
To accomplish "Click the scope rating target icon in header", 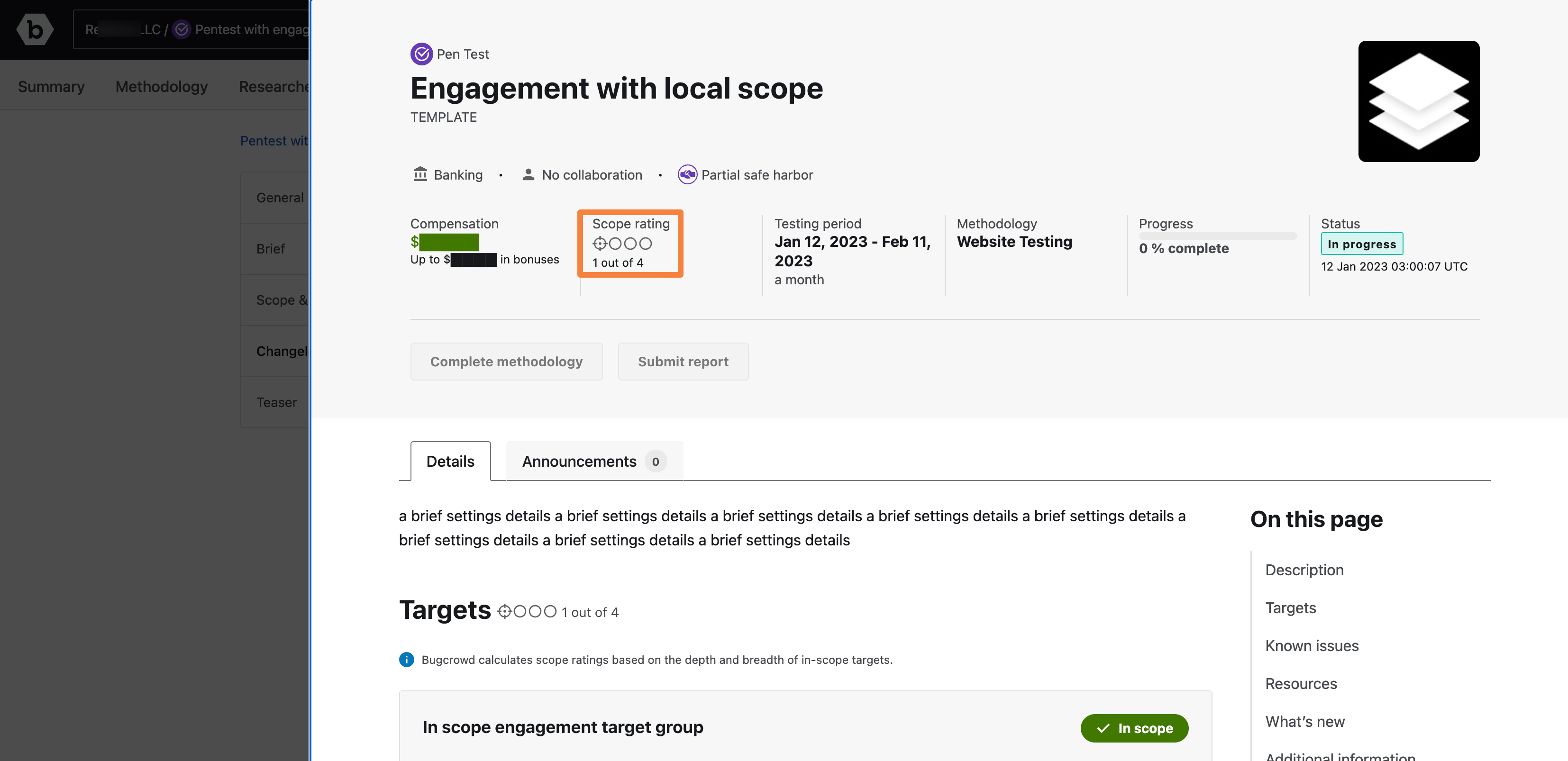I will click(x=600, y=244).
